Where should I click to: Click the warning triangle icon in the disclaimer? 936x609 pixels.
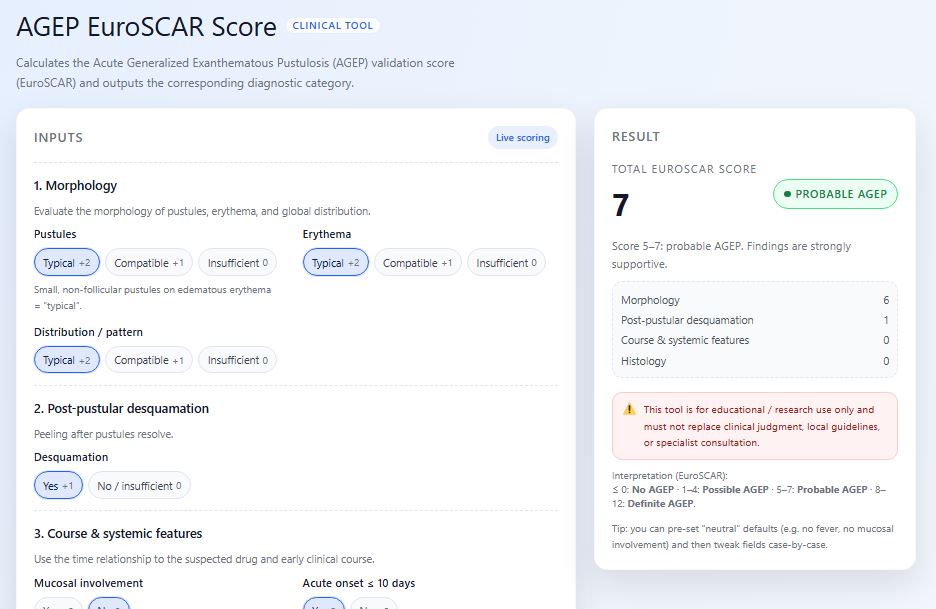(629, 410)
